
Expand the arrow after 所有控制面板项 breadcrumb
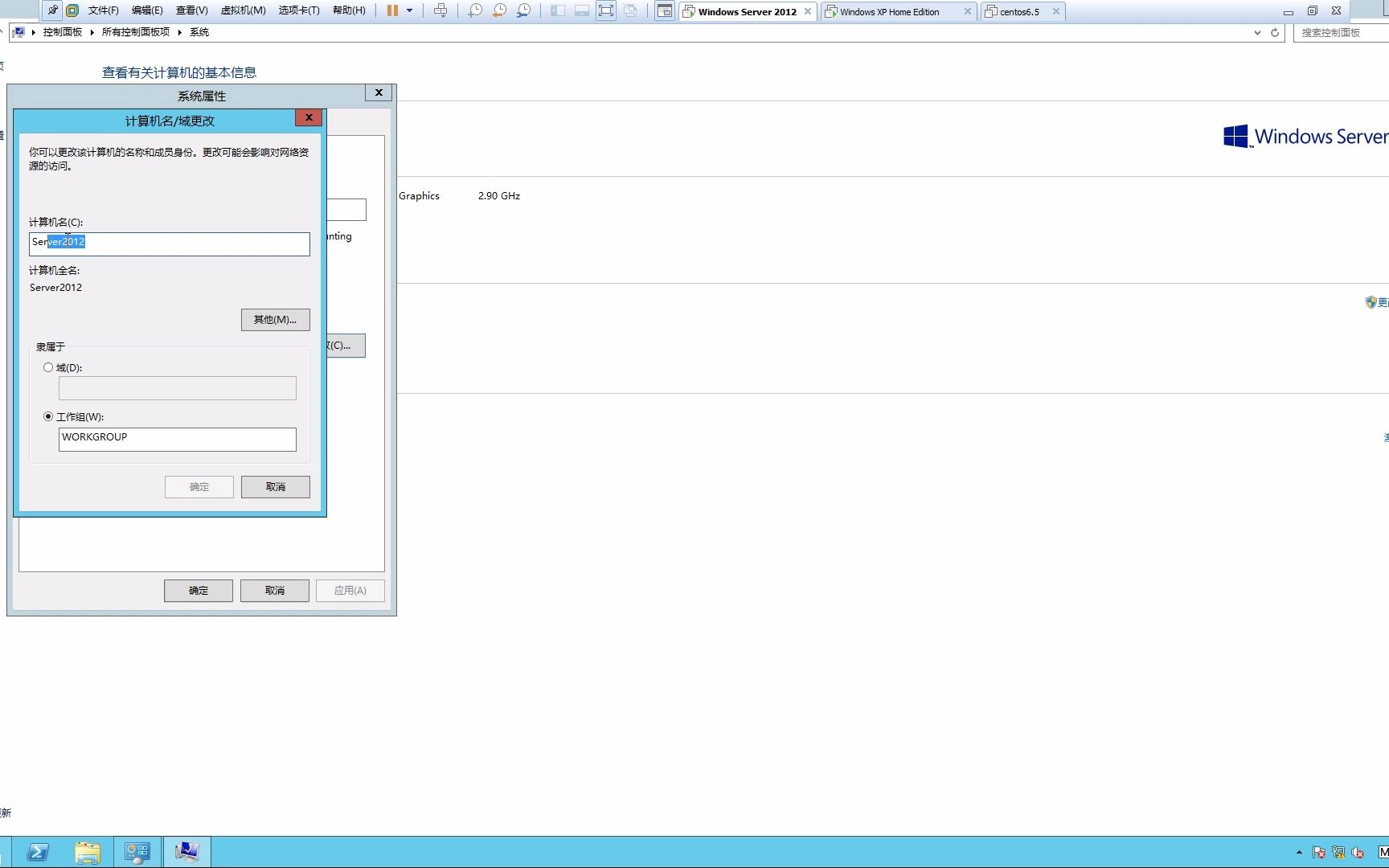click(x=180, y=32)
